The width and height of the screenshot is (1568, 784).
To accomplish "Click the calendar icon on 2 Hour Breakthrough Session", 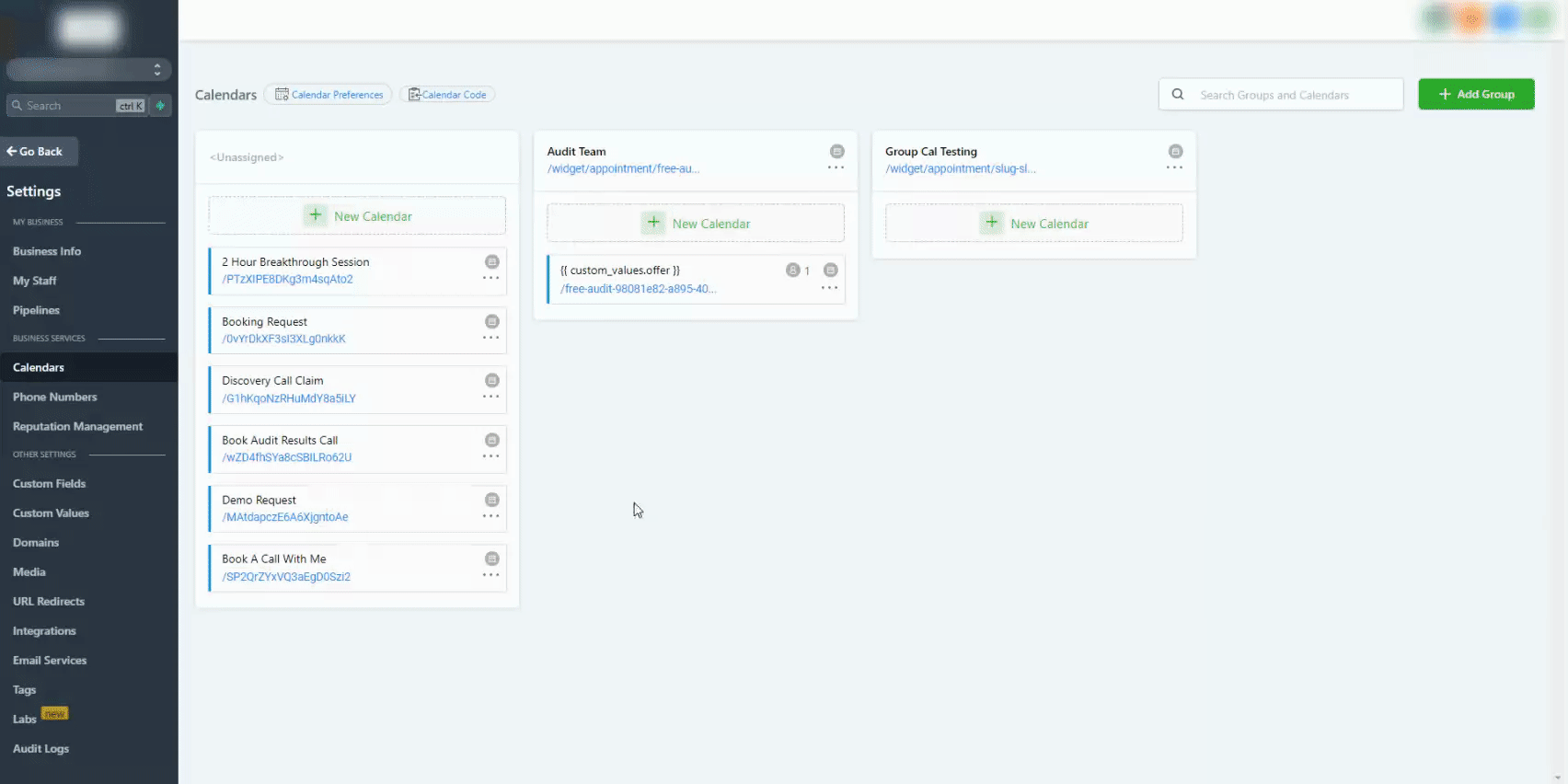I will pos(492,261).
